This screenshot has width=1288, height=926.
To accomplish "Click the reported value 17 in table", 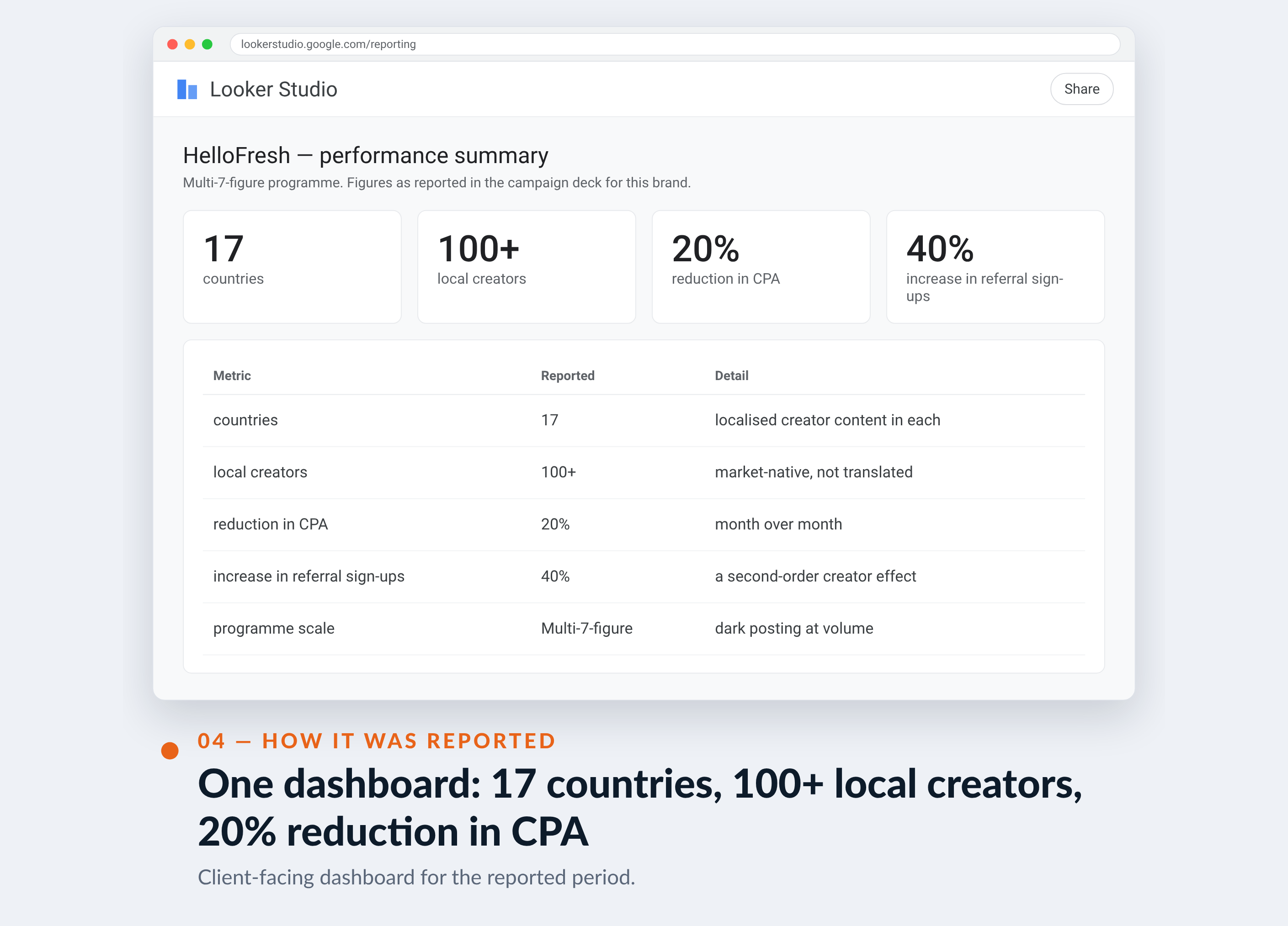I will click(x=550, y=420).
